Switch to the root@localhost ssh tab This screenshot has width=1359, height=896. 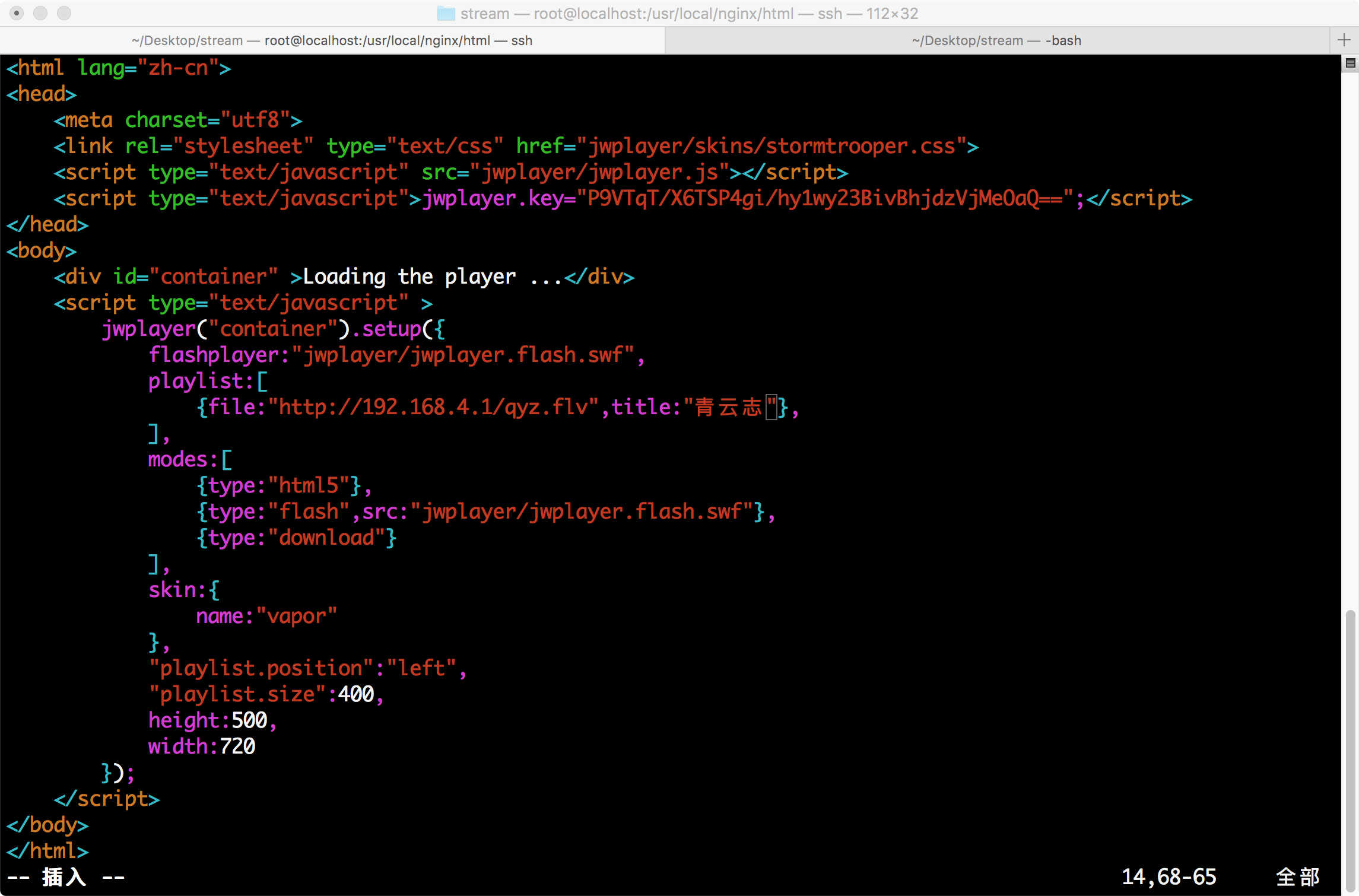pos(332,40)
